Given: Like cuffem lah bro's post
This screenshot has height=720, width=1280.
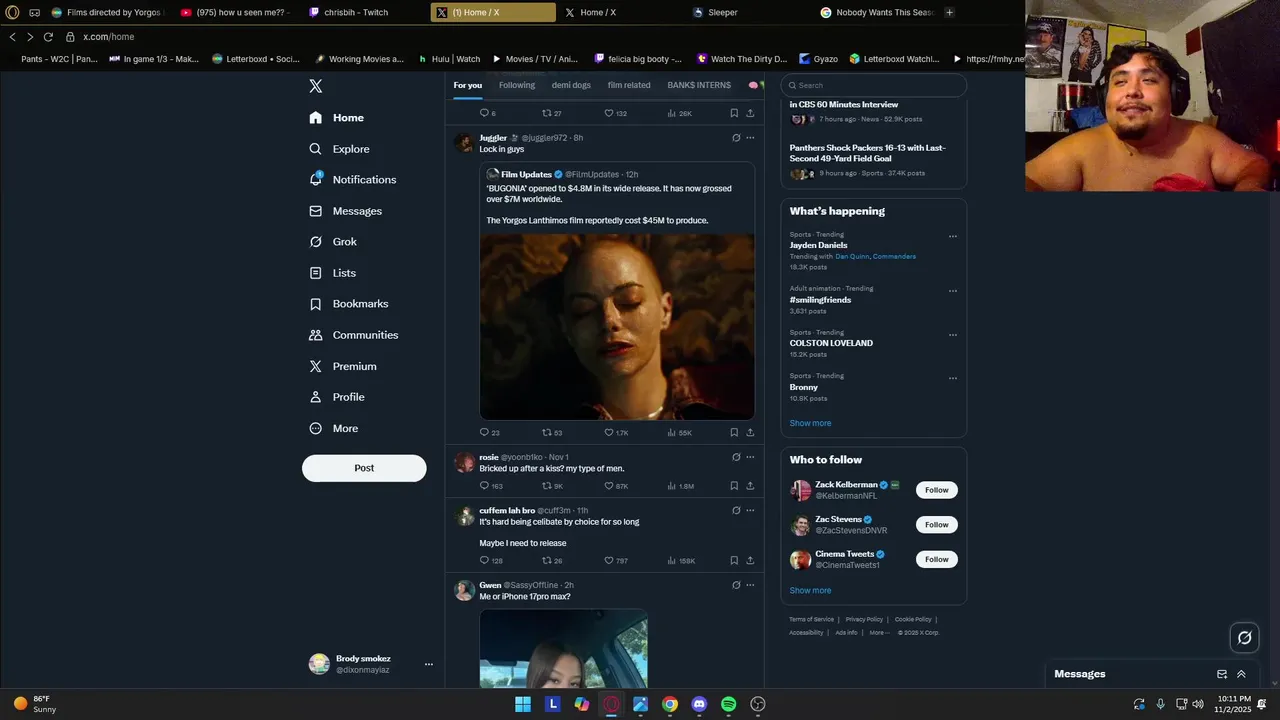Looking at the screenshot, I should (x=616, y=561).
